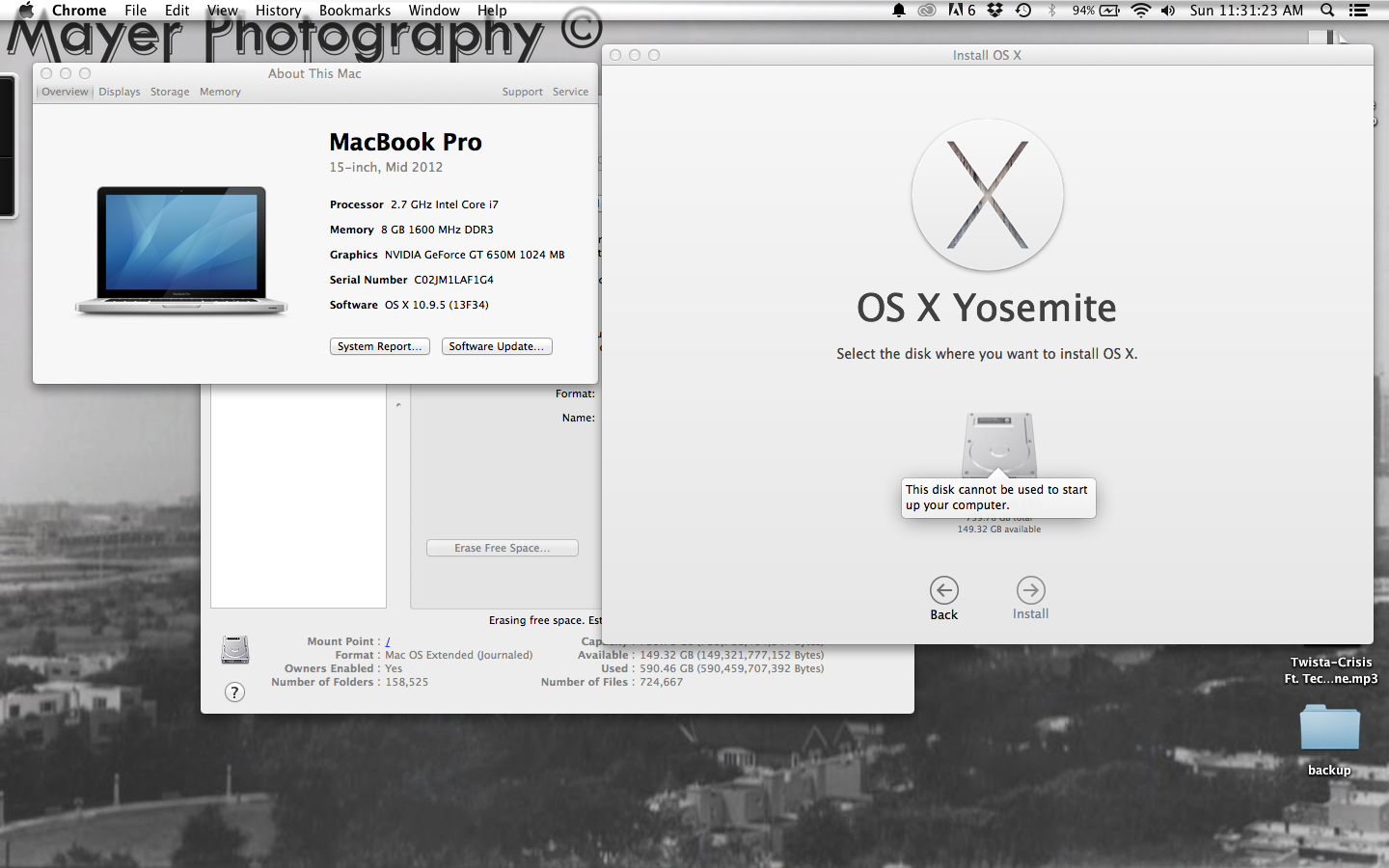Click the Install arrow button
1389x868 pixels.
(x=1030, y=590)
